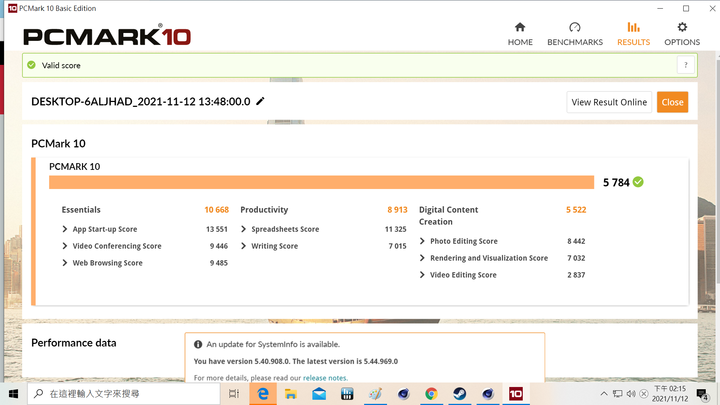Open the Benchmarks tab
This screenshot has width=720, height=405.
coord(575,34)
